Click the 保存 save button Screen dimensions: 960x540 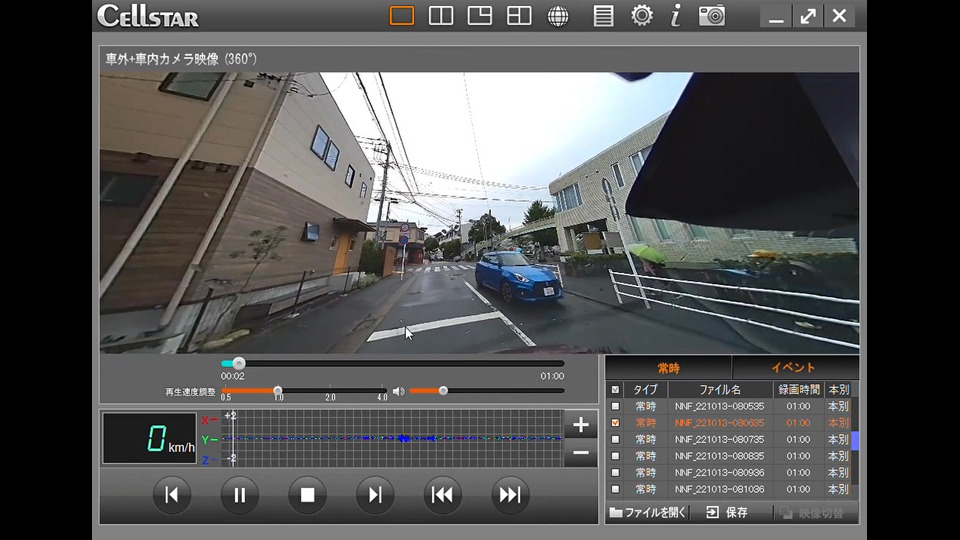(727, 512)
